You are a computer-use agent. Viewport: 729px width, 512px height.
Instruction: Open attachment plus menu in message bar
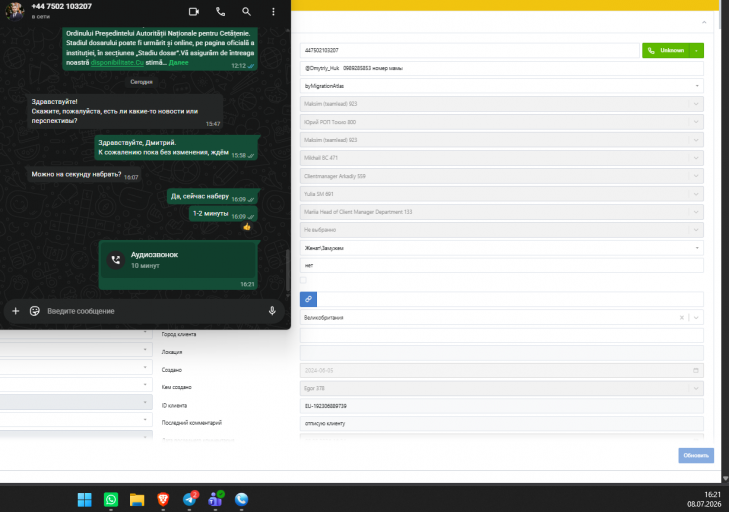pos(15,311)
